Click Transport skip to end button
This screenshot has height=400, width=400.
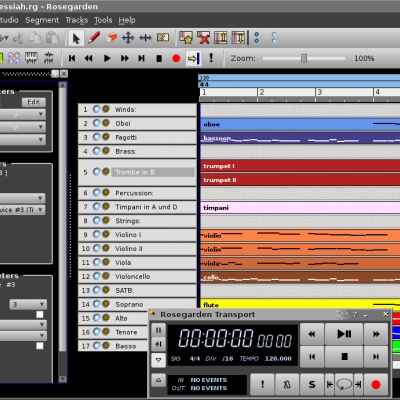(376, 357)
